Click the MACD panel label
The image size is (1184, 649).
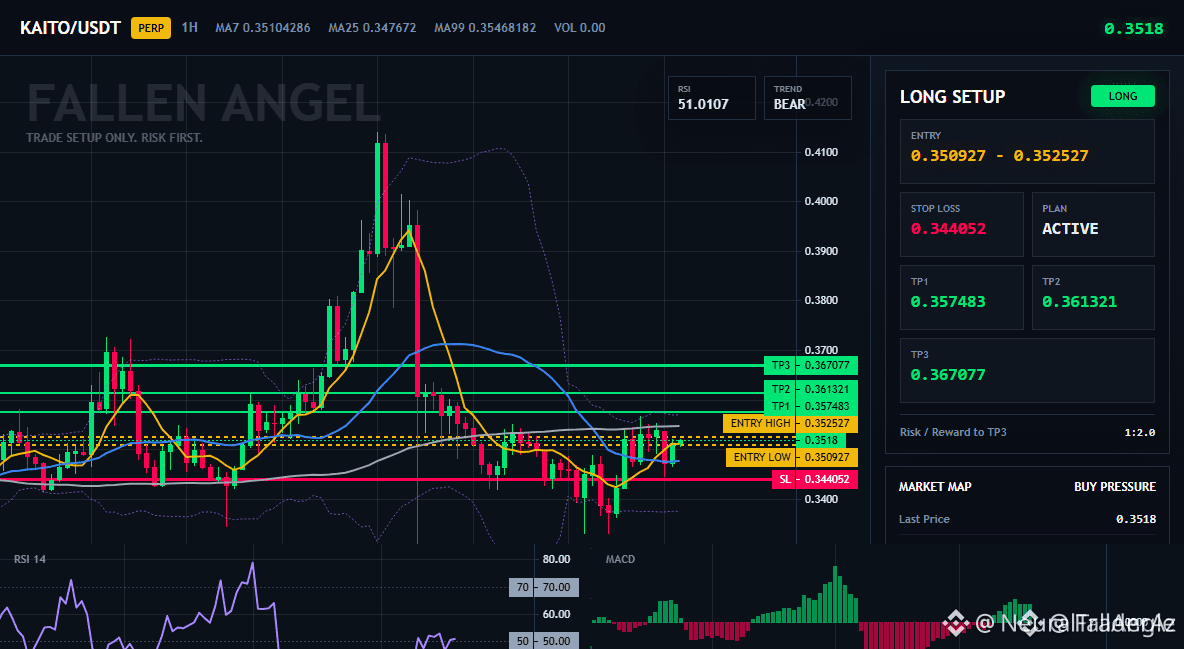coord(620,559)
